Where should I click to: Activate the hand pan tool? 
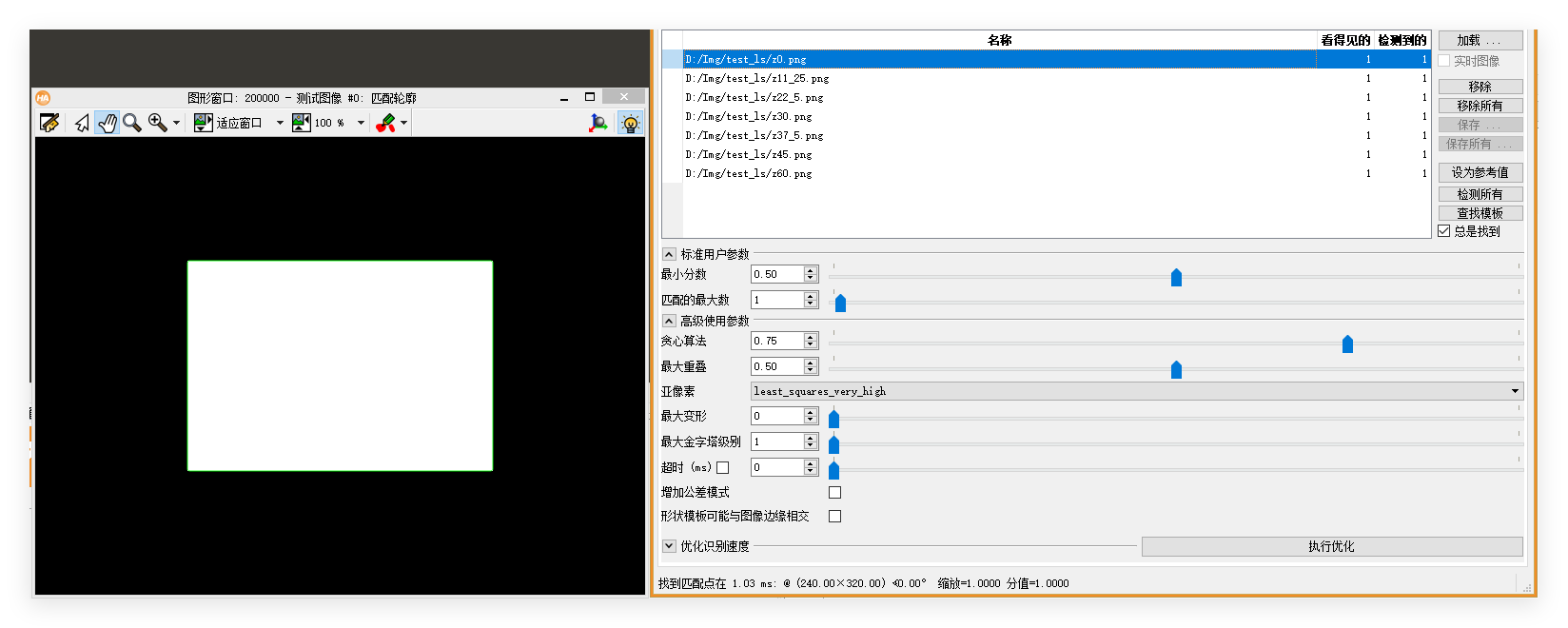(108, 123)
